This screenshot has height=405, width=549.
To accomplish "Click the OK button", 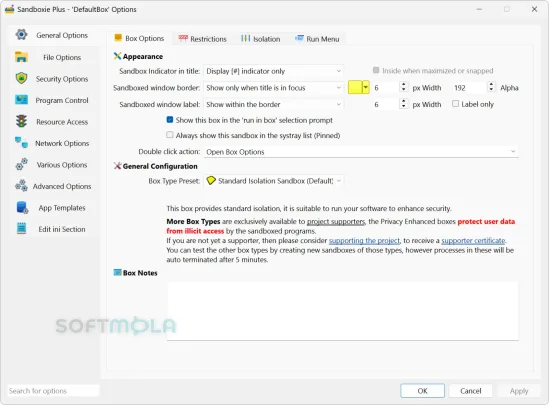I will click(422, 391).
